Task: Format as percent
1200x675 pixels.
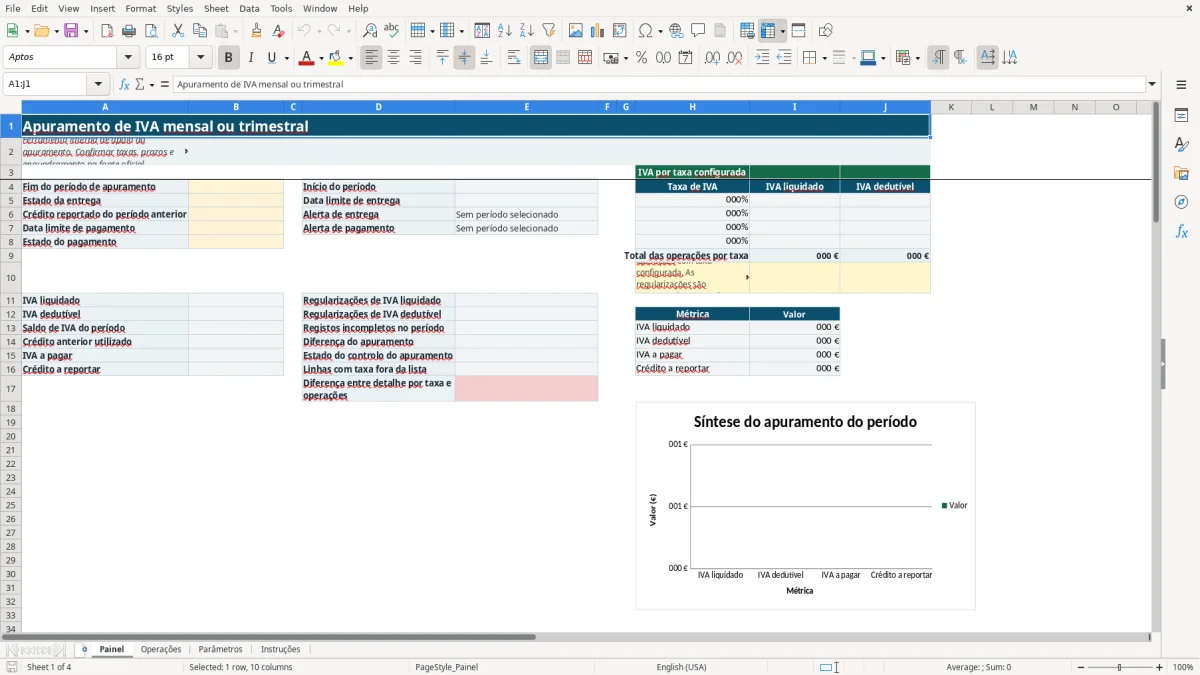Action: (642, 58)
